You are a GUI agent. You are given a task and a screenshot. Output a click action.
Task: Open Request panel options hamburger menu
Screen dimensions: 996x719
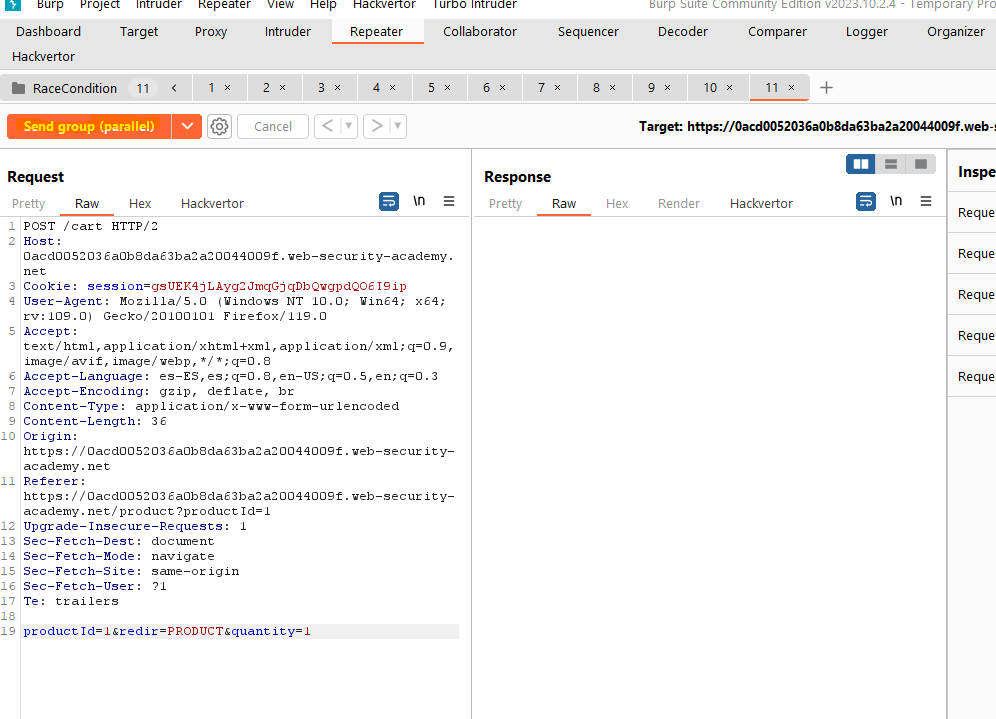pos(449,201)
